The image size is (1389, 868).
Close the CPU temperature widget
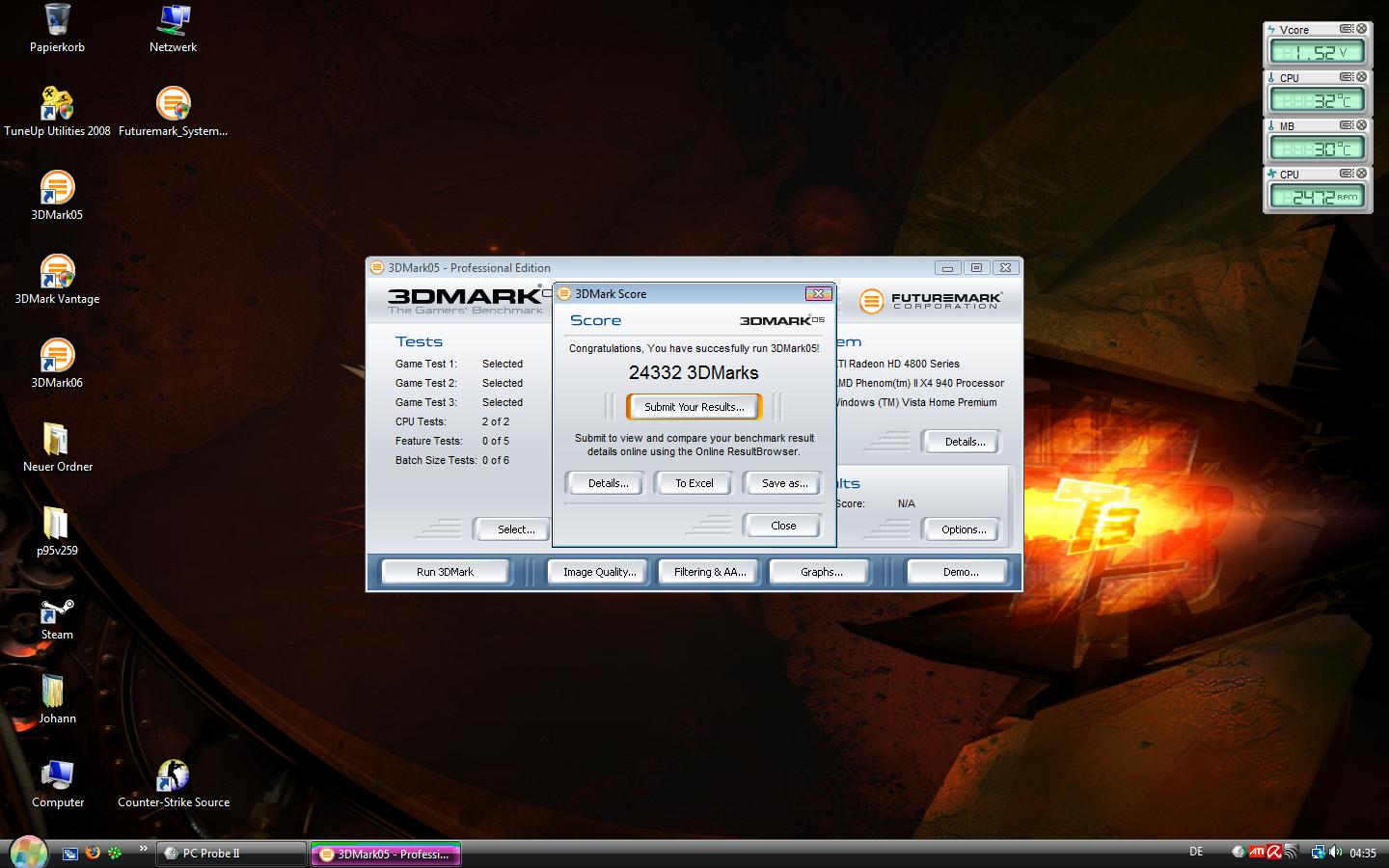coord(1361,77)
